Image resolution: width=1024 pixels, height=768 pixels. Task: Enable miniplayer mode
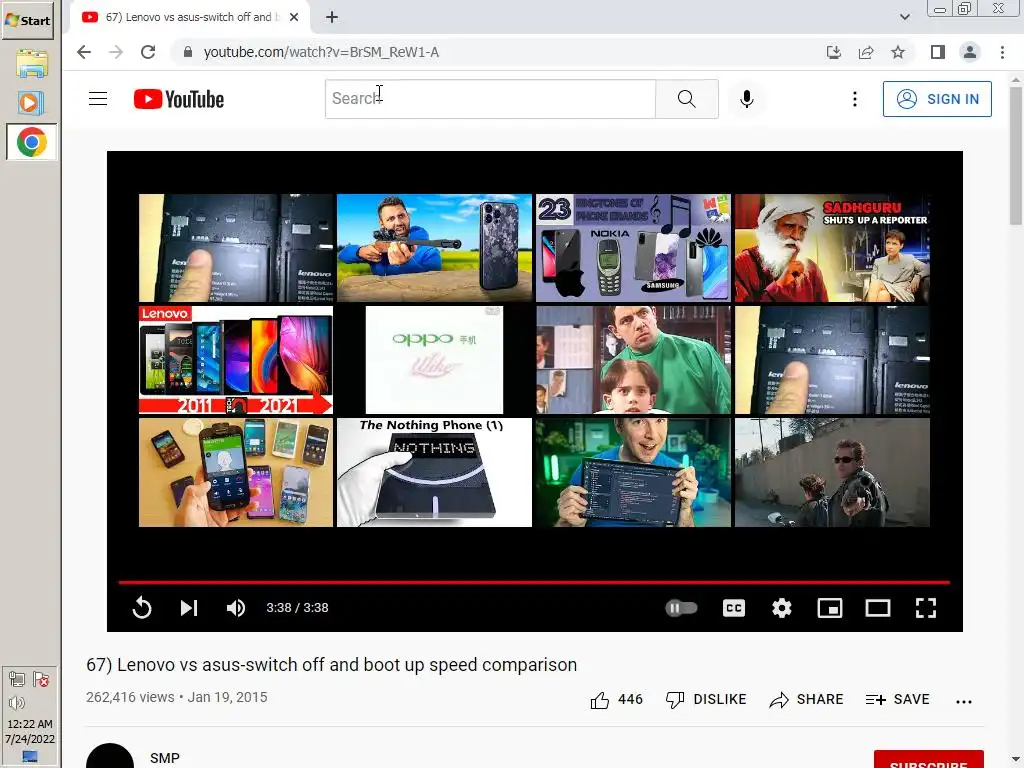829,608
